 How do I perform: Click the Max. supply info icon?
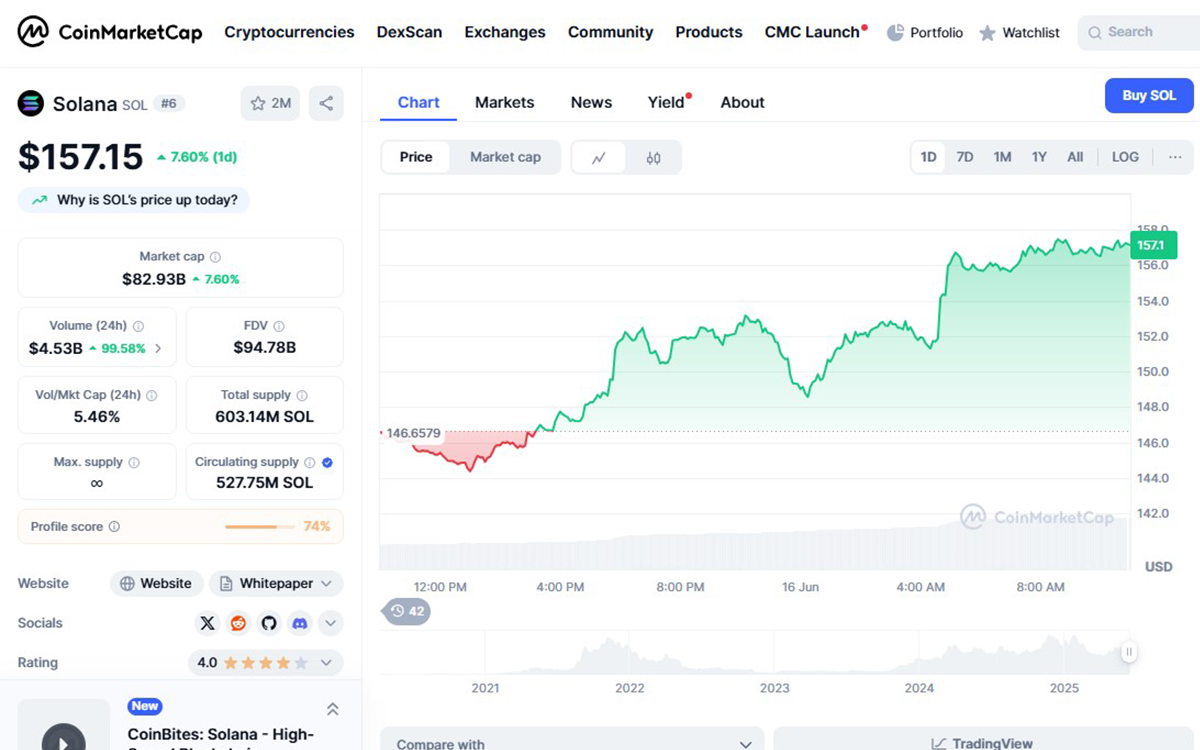click(134, 462)
